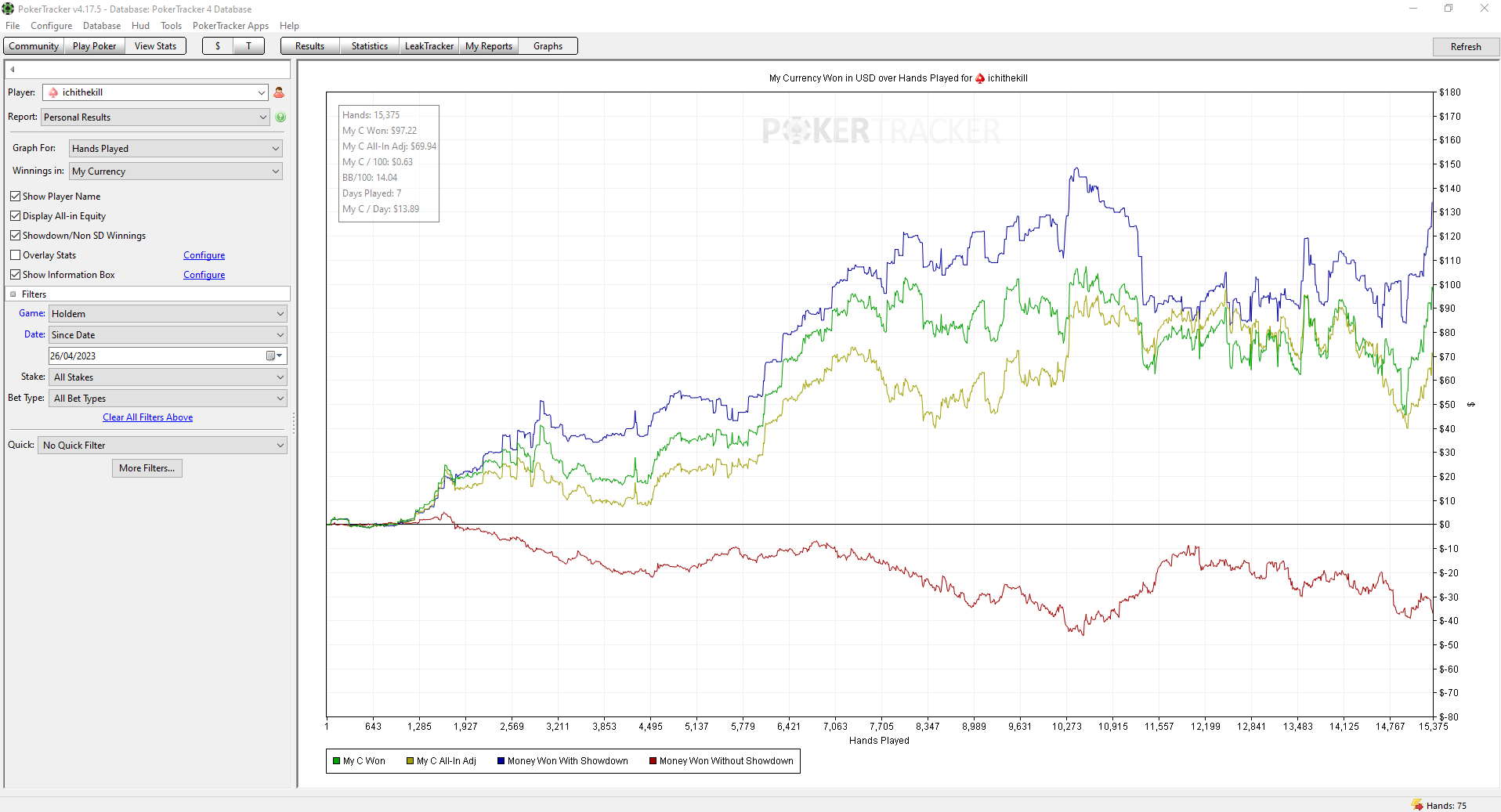Click into the 26/04/2023 date input field
Image resolution: width=1501 pixels, height=812 pixels.
tap(157, 355)
